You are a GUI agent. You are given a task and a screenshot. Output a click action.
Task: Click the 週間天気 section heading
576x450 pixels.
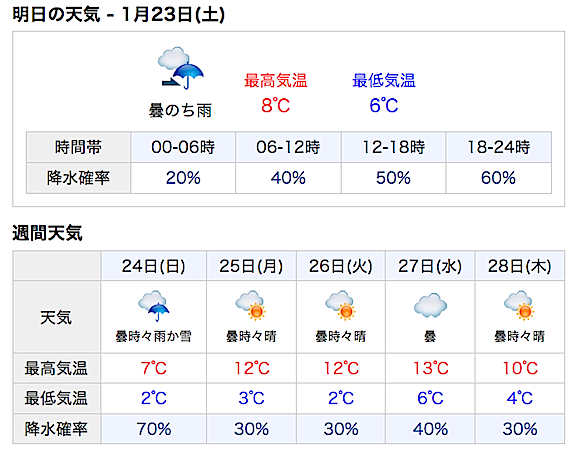47,233
